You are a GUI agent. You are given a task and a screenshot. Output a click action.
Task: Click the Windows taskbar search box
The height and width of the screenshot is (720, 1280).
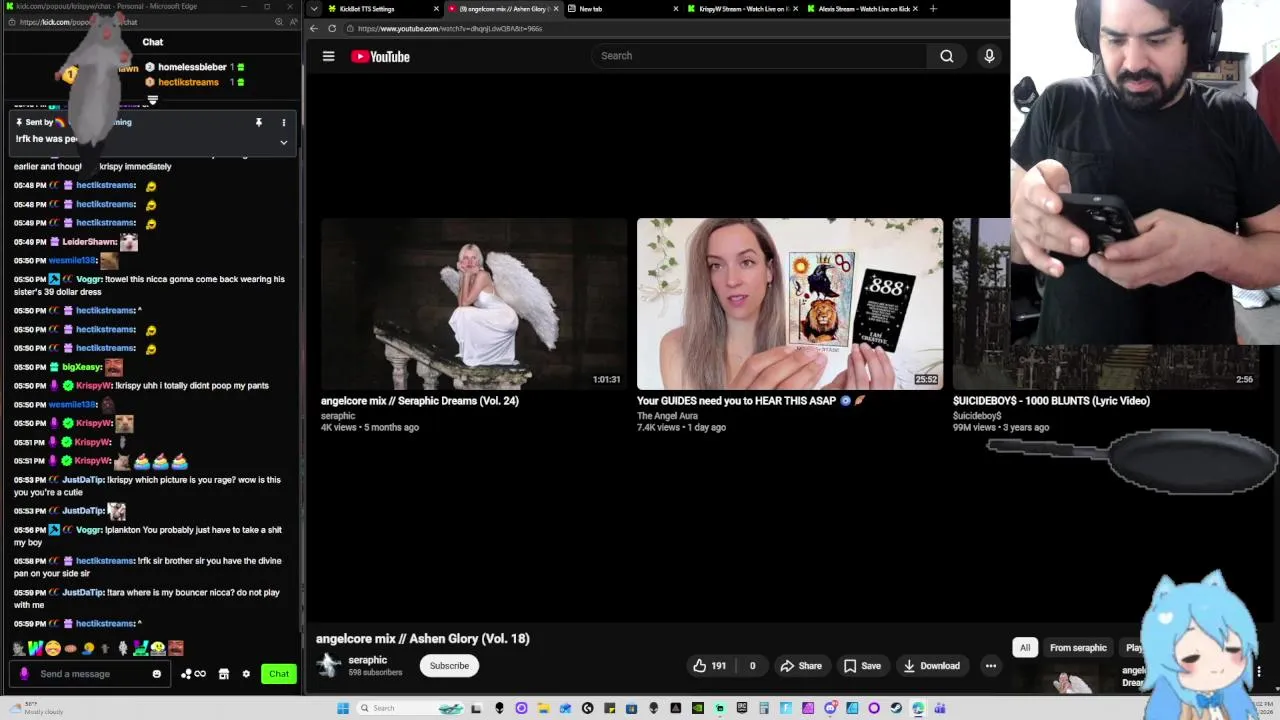point(411,708)
